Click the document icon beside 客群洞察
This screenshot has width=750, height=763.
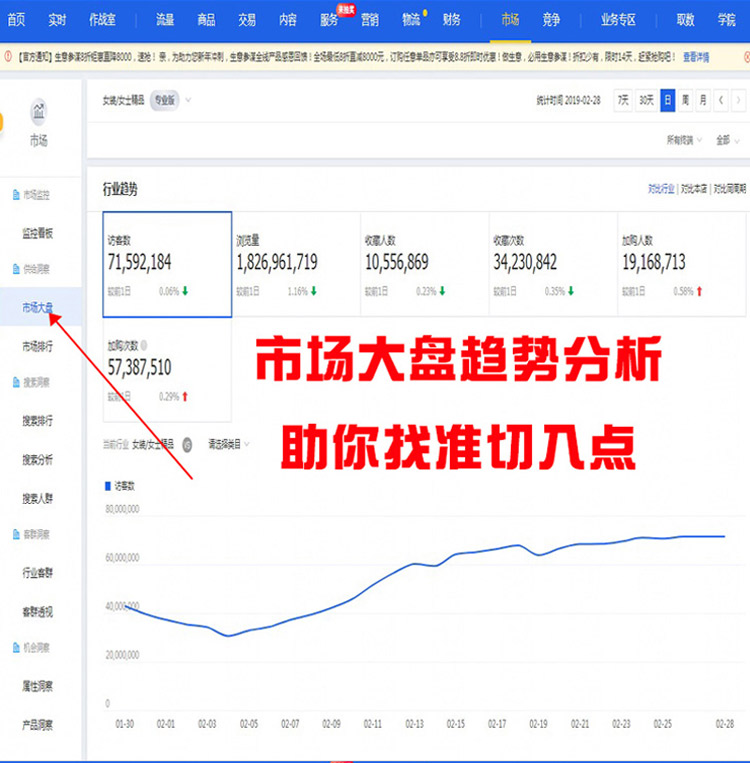point(16,534)
